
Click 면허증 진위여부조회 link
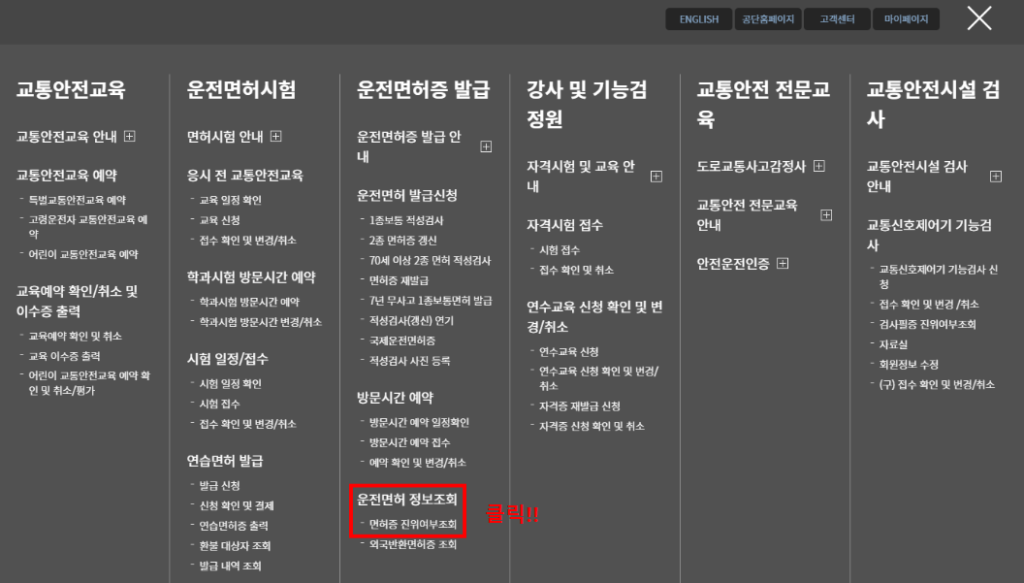point(413,524)
